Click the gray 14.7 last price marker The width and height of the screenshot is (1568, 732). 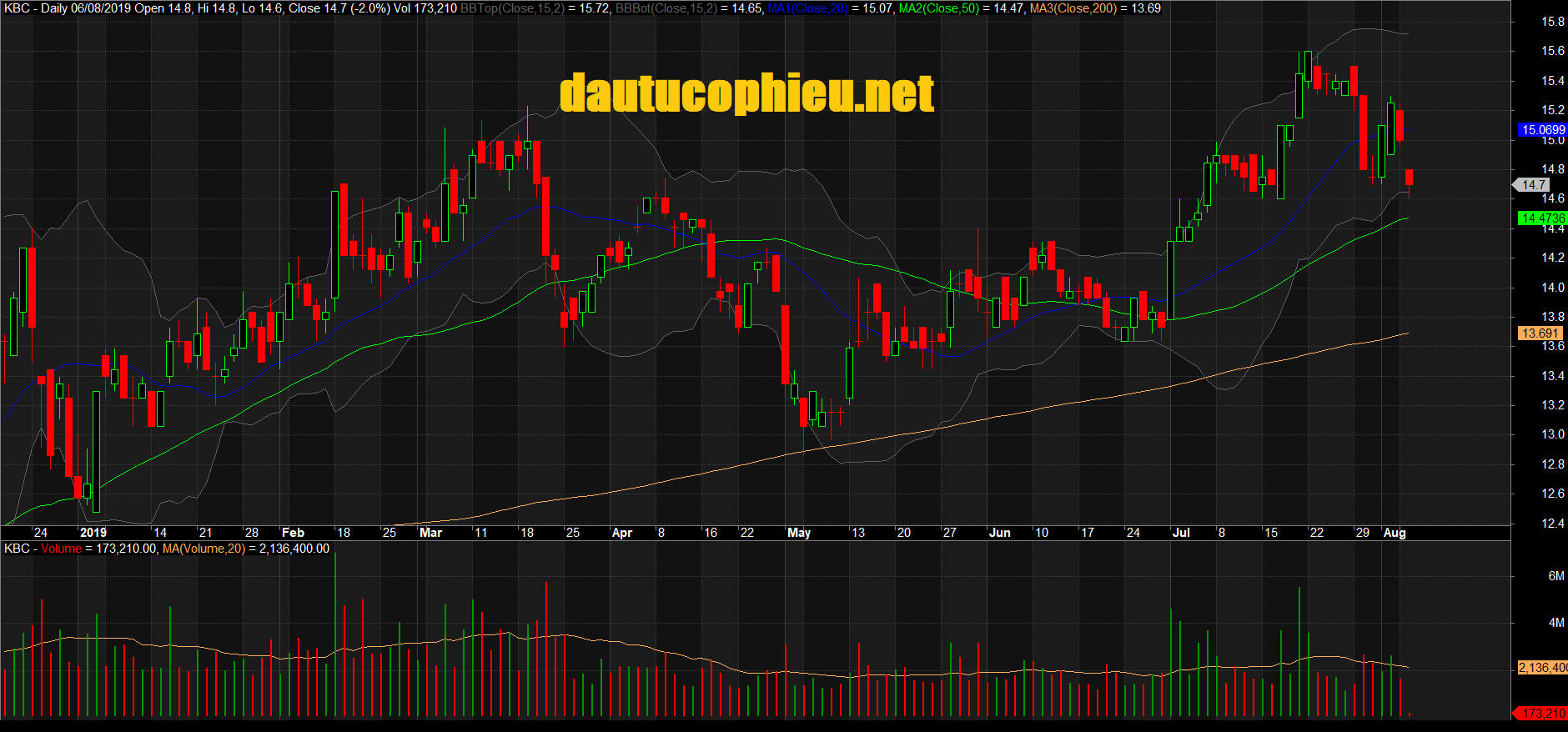click(1533, 185)
